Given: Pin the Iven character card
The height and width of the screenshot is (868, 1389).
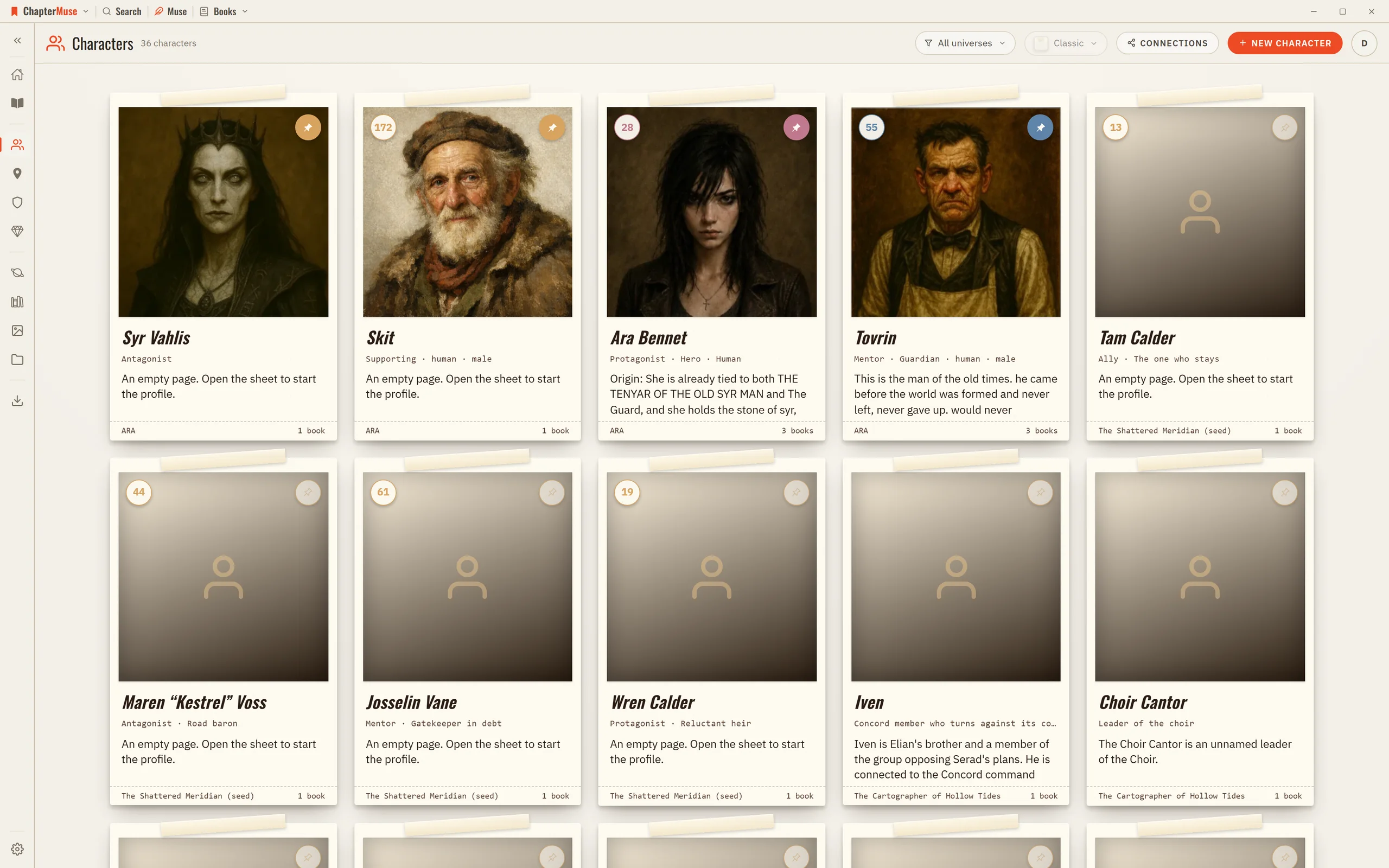Looking at the screenshot, I should click(1040, 493).
